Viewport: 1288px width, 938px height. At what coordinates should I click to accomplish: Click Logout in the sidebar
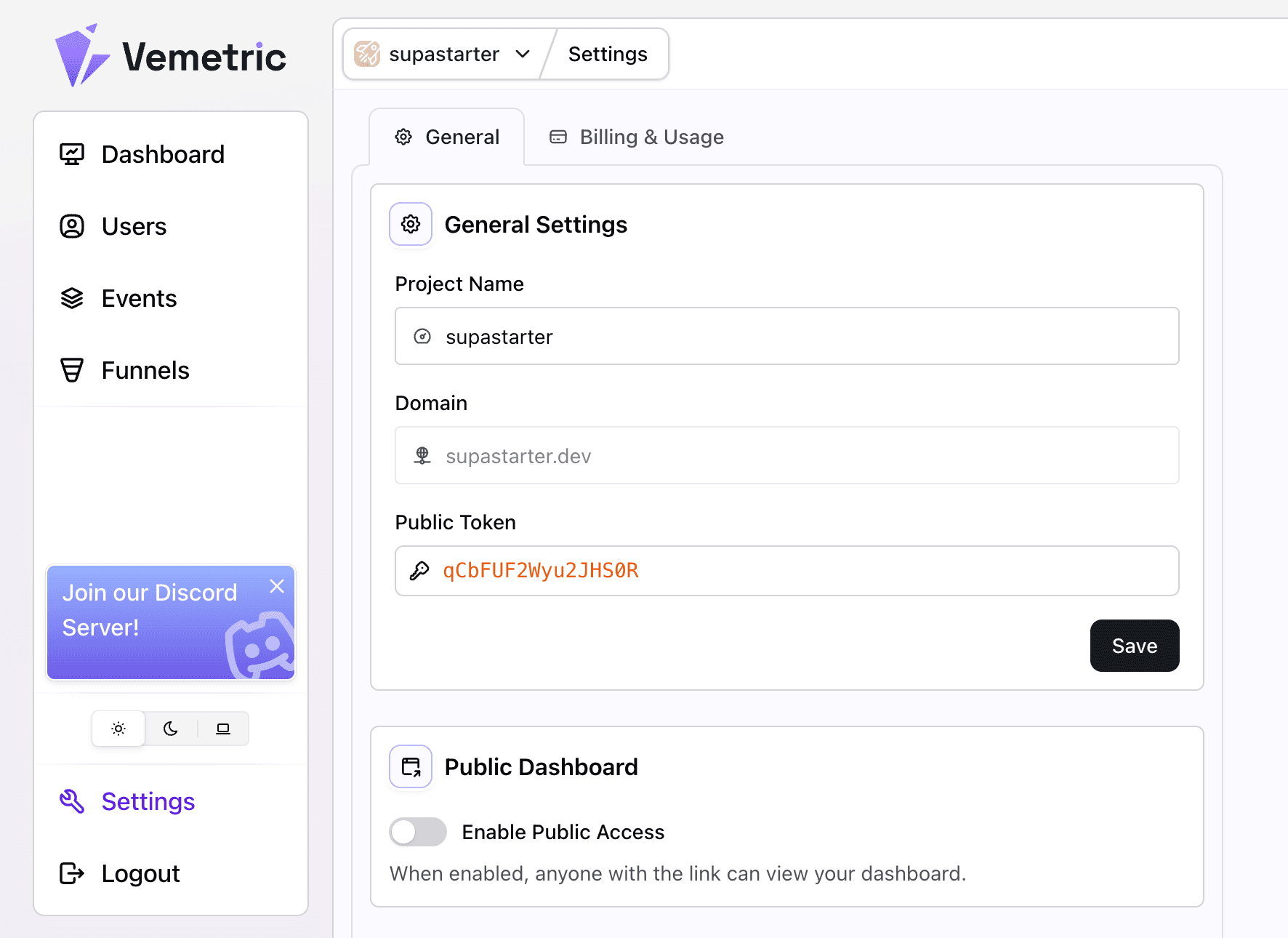pyautogui.click(x=171, y=873)
